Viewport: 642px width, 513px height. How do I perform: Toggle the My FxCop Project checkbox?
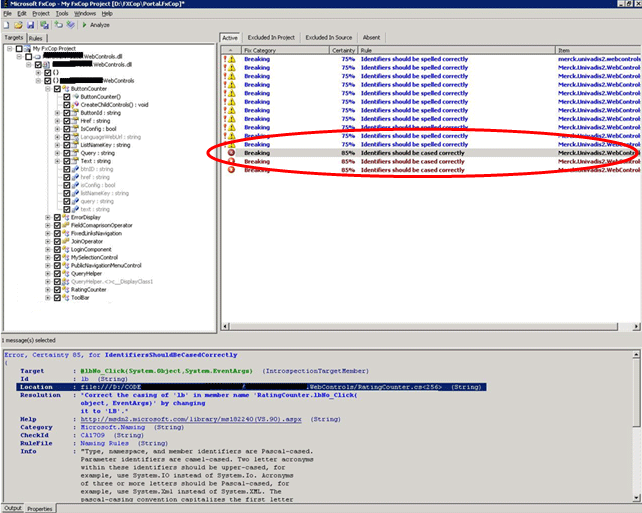pos(19,48)
